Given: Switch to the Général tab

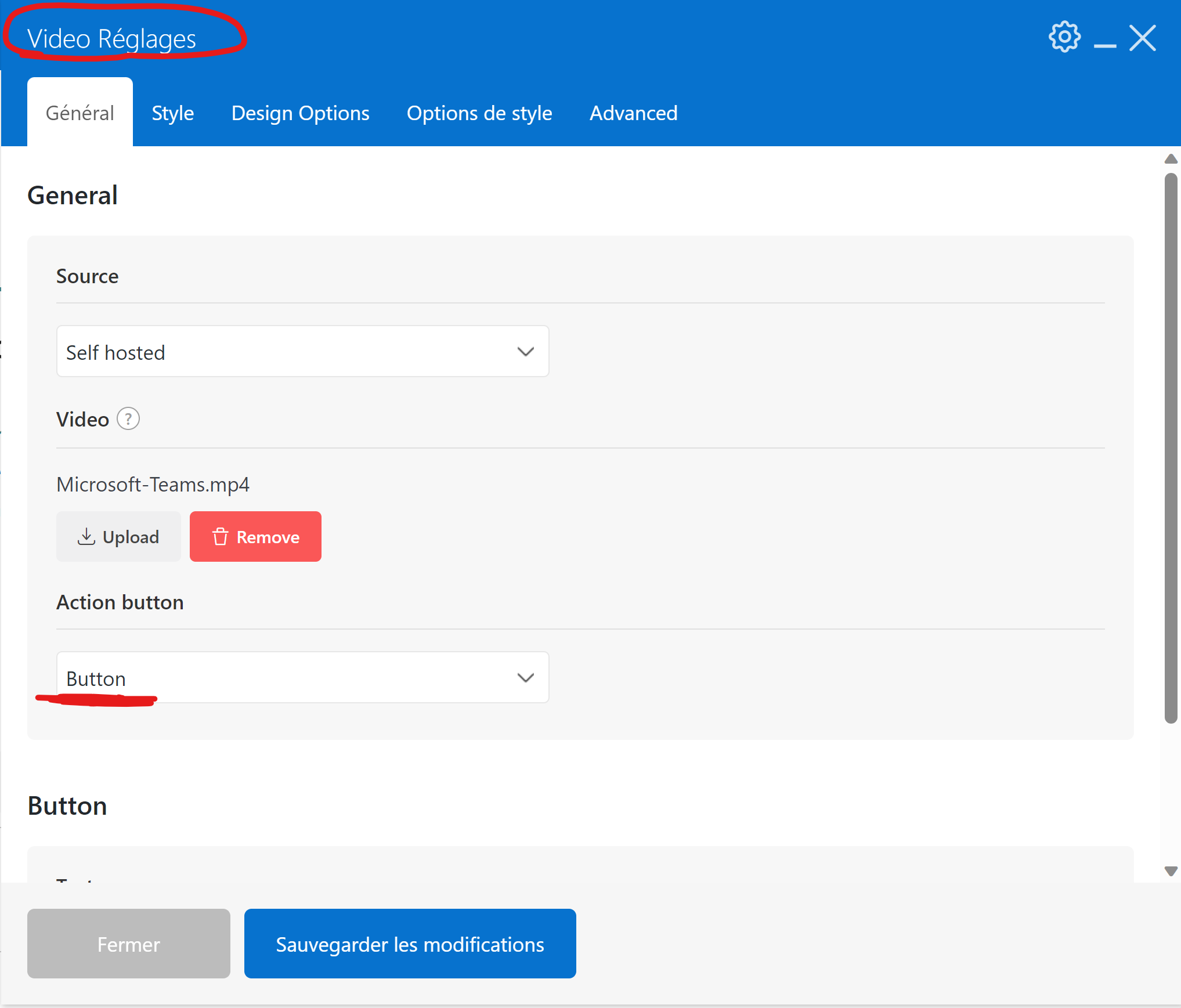Looking at the screenshot, I should point(80,113).
